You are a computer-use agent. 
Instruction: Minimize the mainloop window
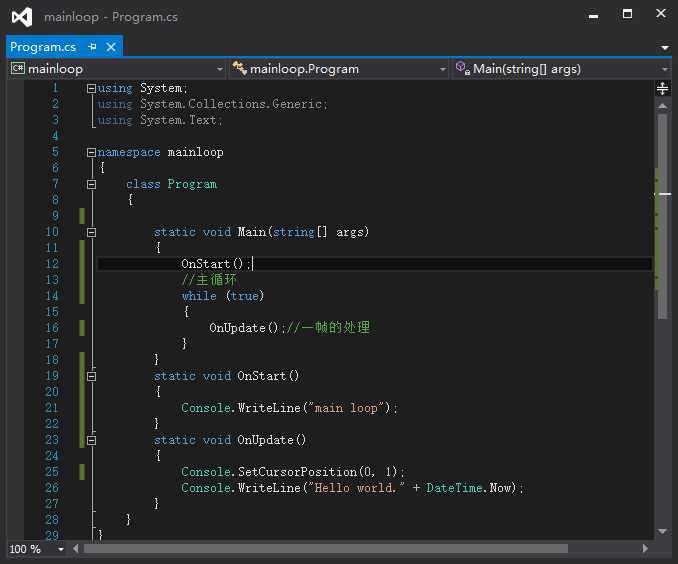[x=594, y=16]
